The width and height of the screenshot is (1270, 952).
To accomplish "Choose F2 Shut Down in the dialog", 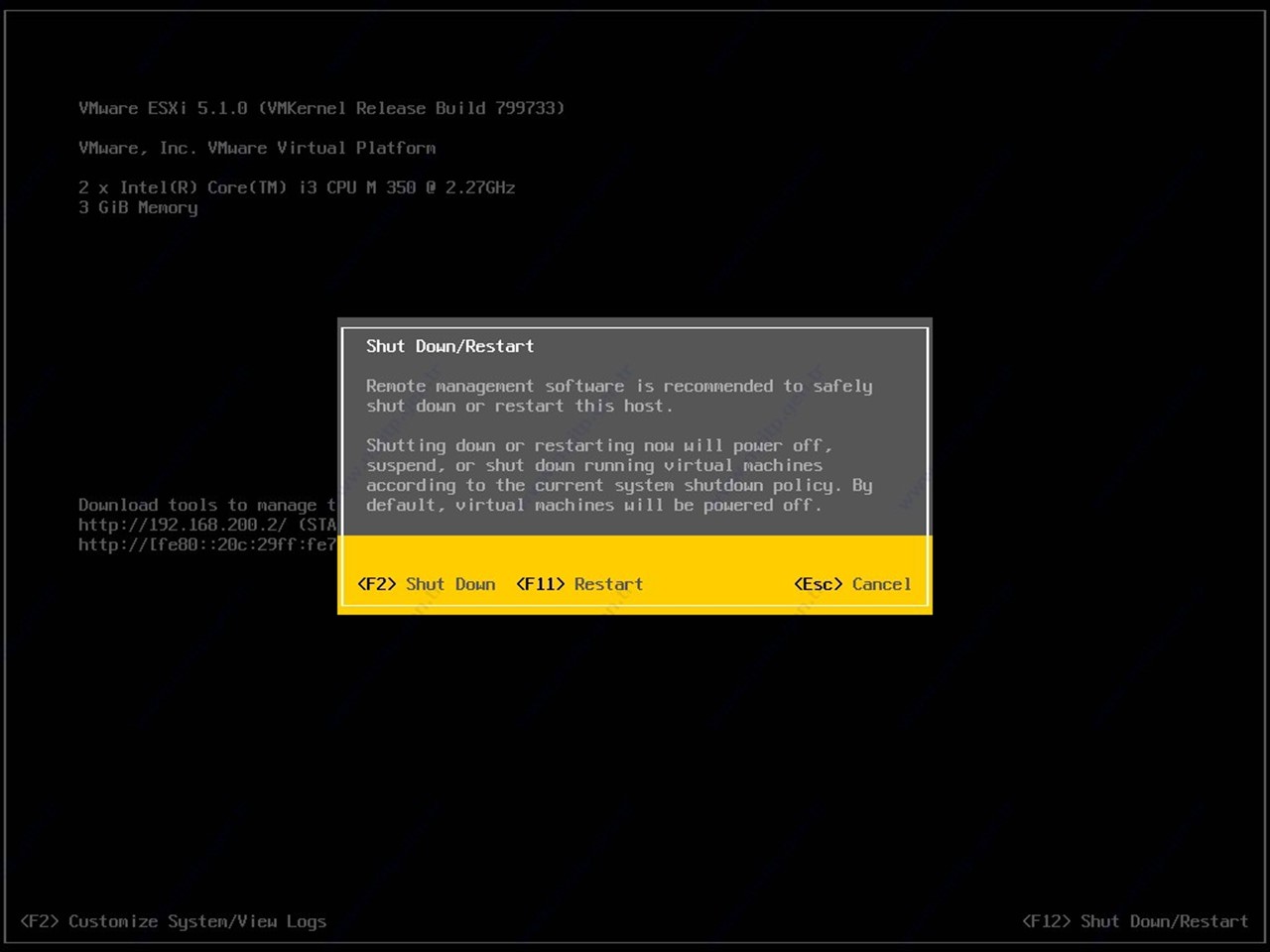I will pos(426,584).
